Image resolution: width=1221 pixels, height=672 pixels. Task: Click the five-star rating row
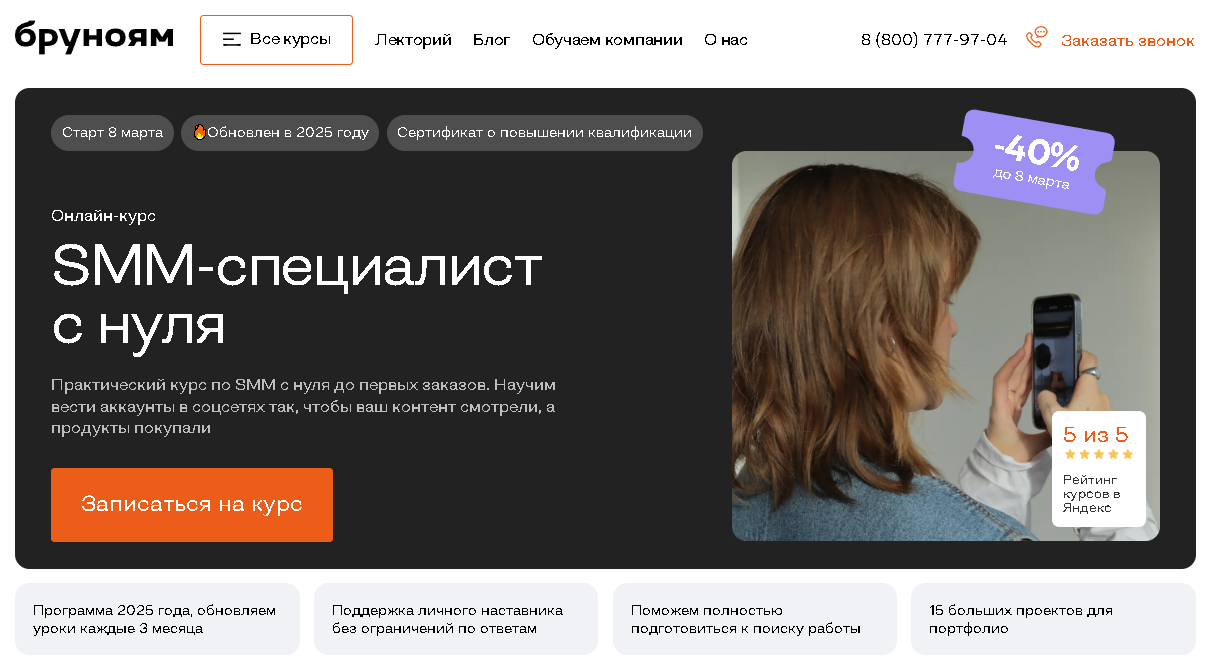1098,454
